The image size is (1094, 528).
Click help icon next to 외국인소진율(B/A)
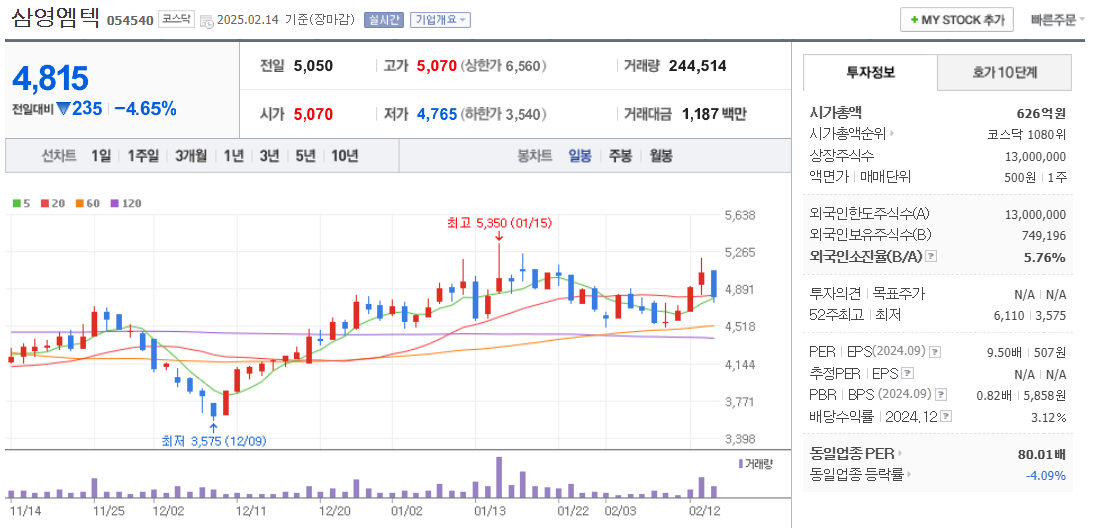(931, 257)
